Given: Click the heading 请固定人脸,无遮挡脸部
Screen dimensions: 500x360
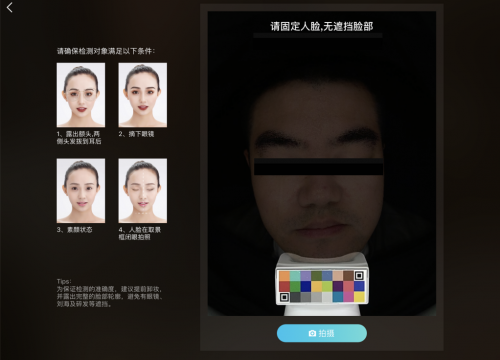Looking at the screenshot, I should click(321, 26).
